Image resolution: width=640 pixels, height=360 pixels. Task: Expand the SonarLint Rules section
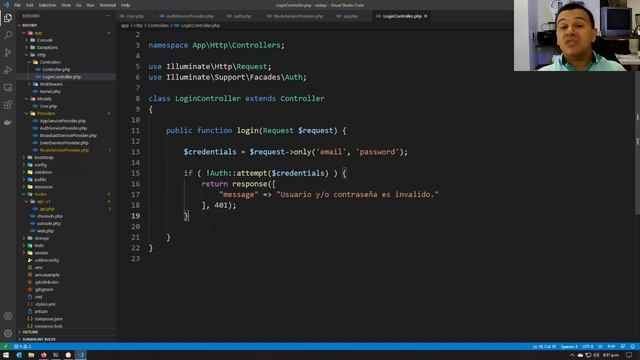coord(39,339)
